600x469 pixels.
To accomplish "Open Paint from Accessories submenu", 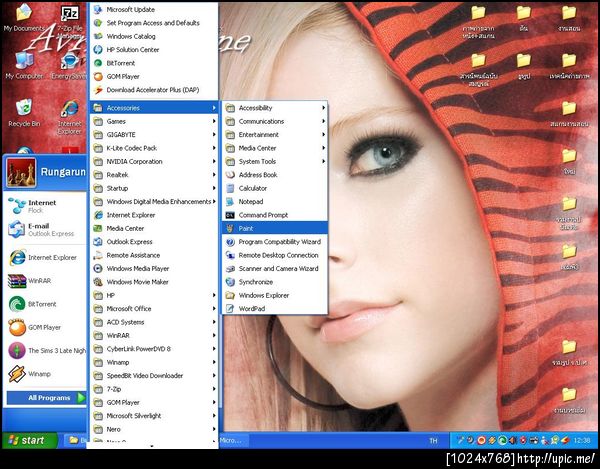I will tap(275, 228).
